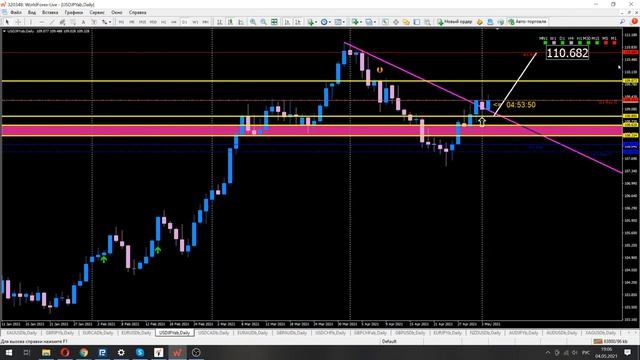
Task: Open the Вид menu
Action: tap(32, 12)
